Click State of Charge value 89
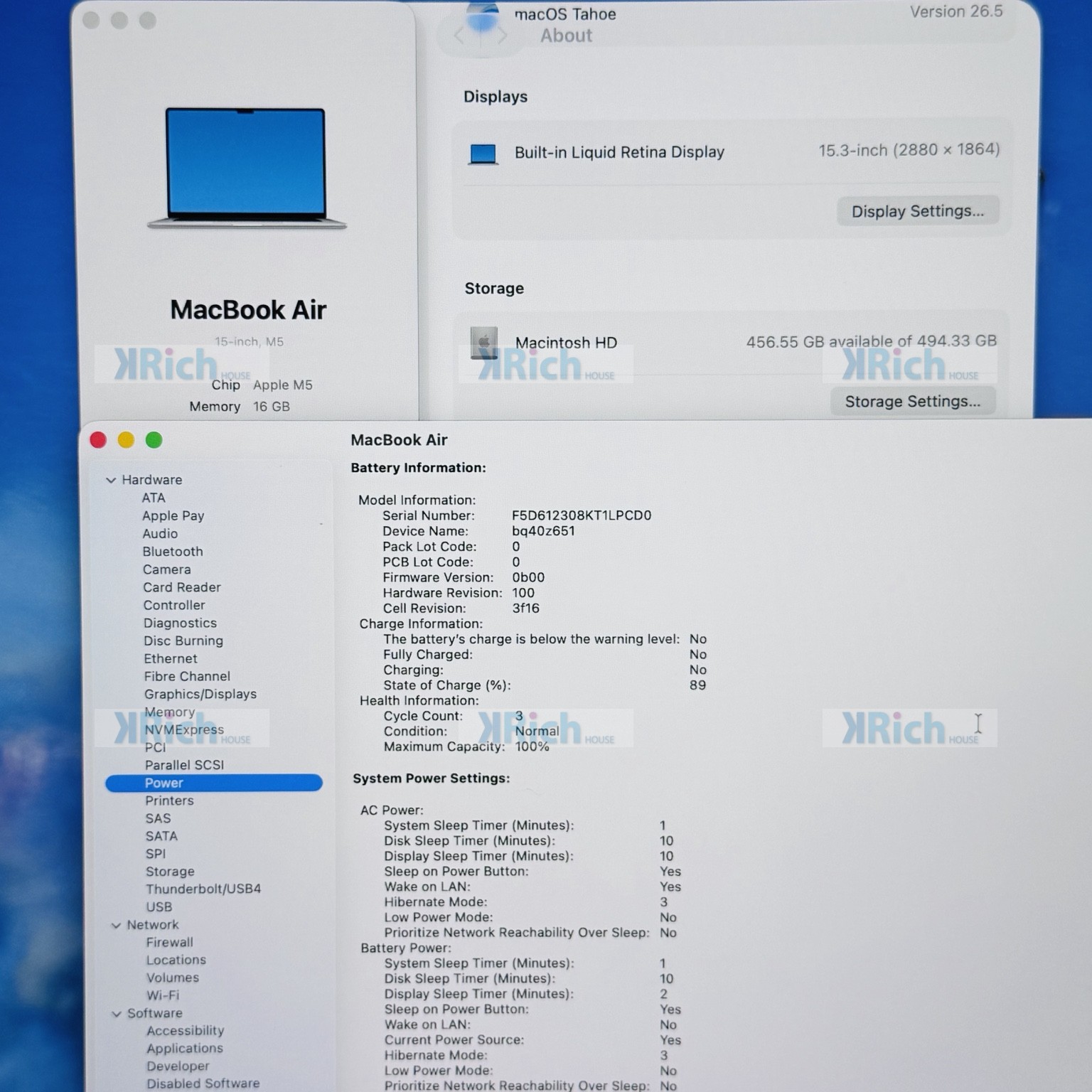This screenshot has width=1092, height=1092. coord(697,686)
